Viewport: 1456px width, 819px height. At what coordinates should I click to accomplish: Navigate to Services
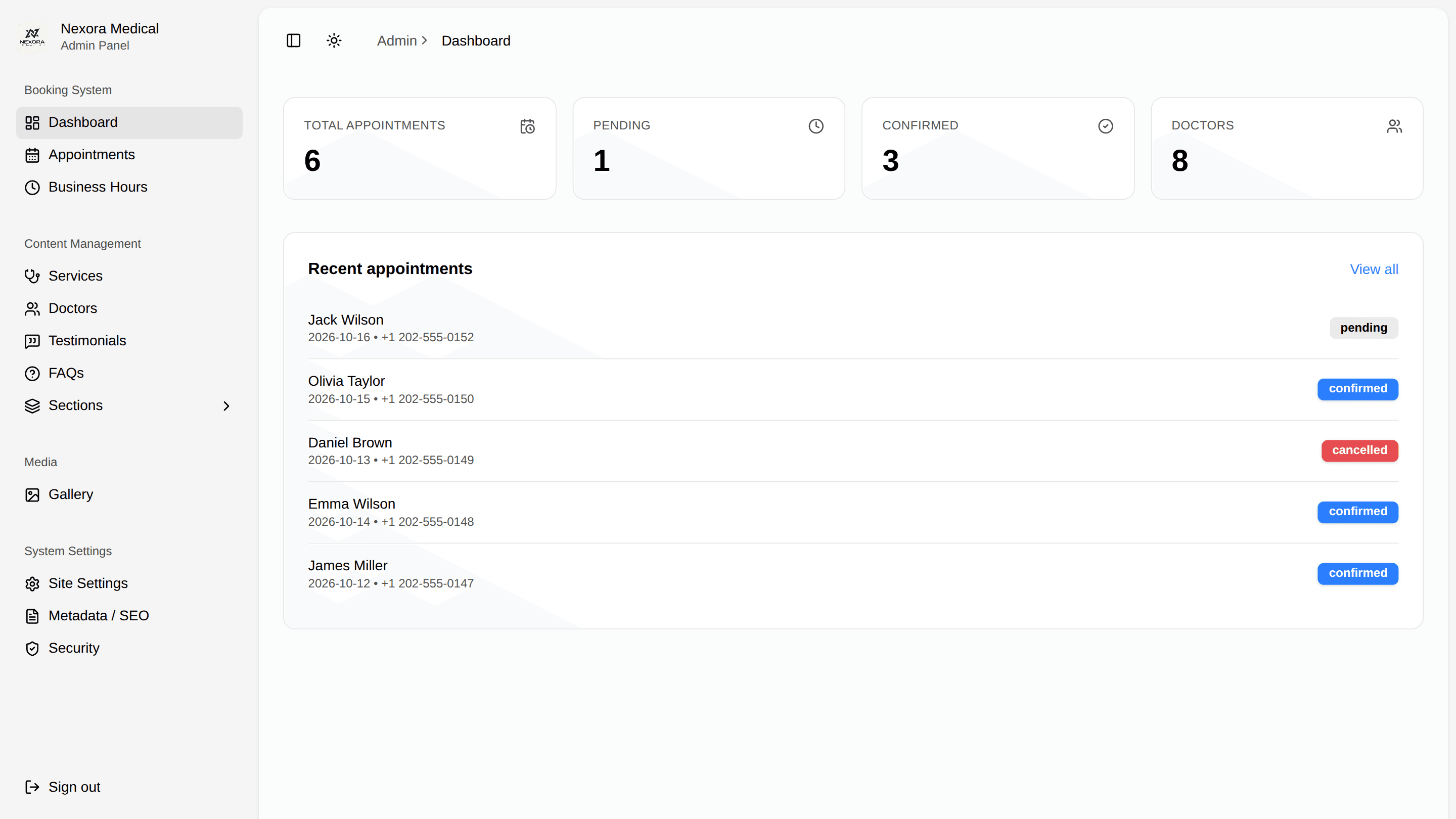point(129,276)
